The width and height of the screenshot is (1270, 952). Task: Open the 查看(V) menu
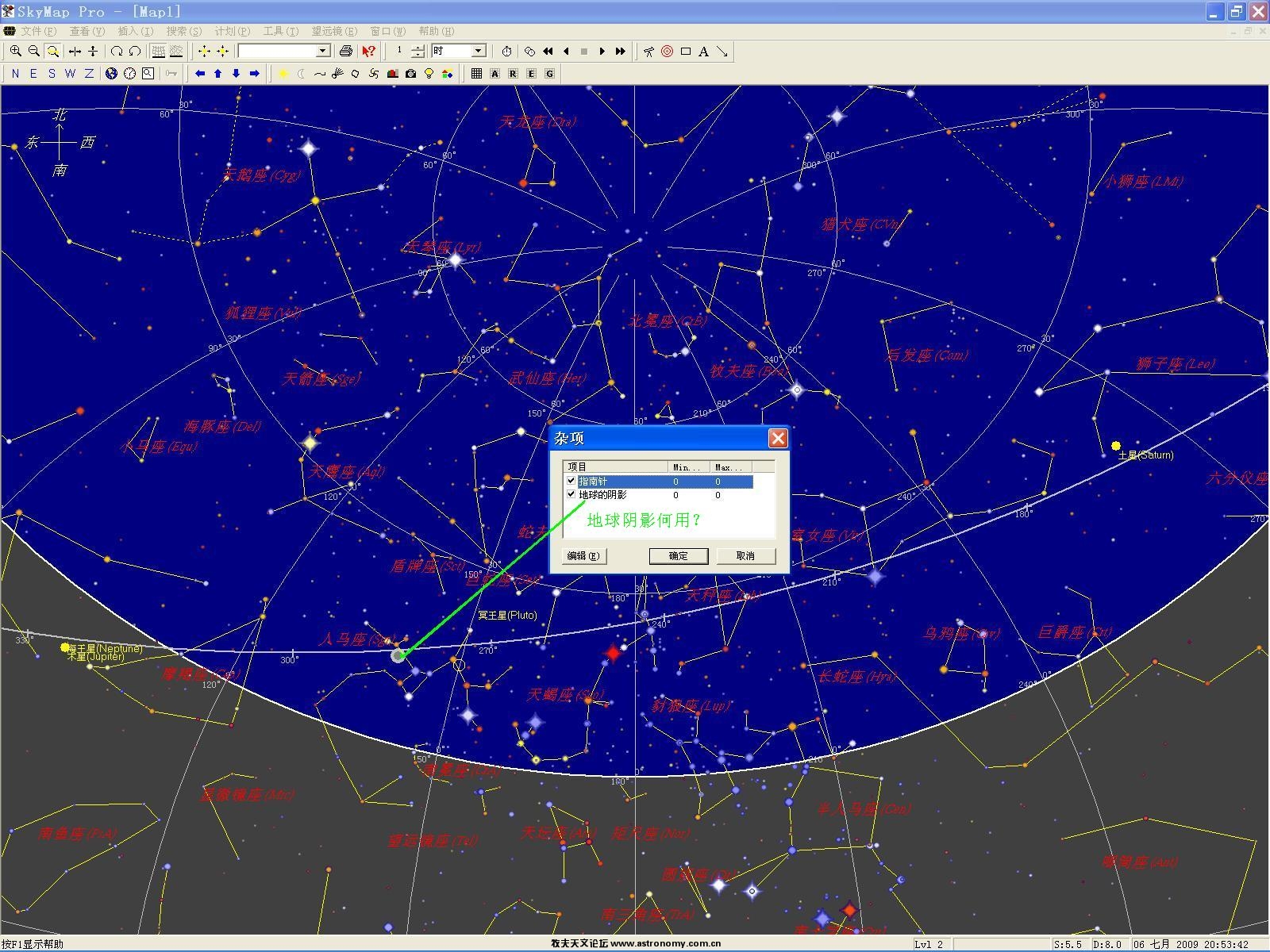87,31
